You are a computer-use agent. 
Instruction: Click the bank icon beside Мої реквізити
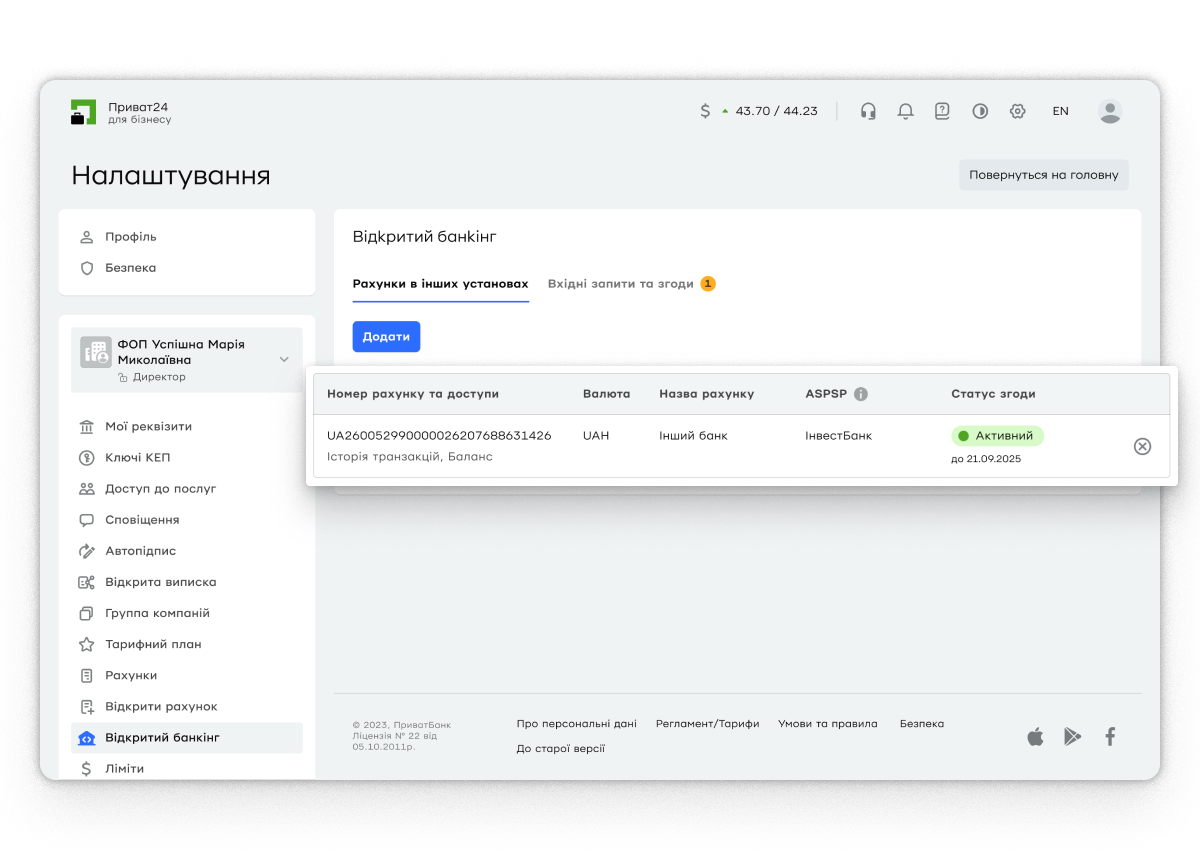point(87,427)
